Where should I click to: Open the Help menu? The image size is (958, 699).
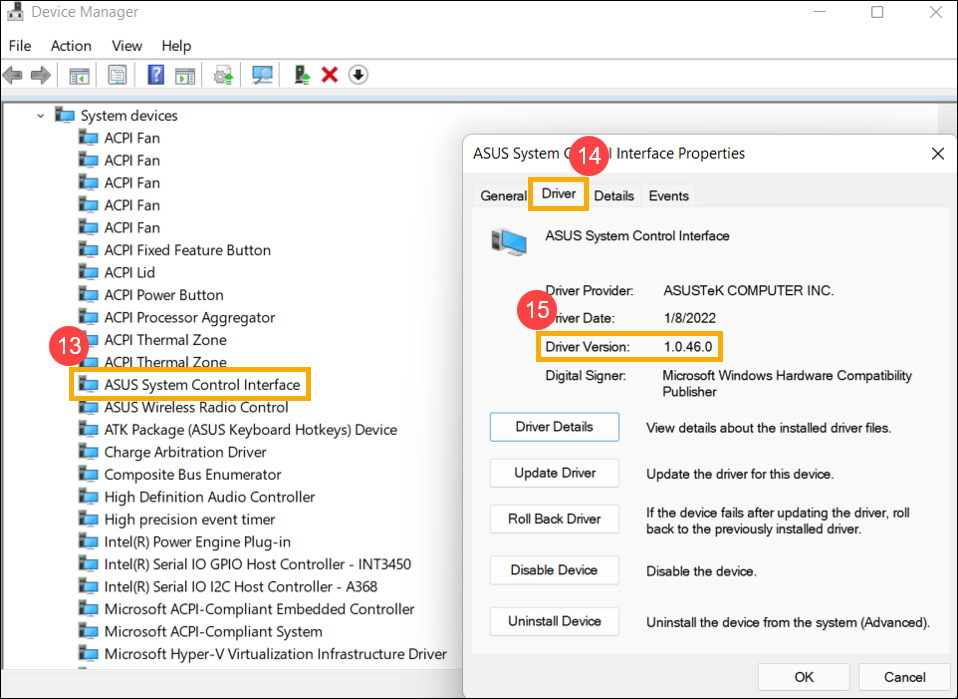click(x=176, y=46)
